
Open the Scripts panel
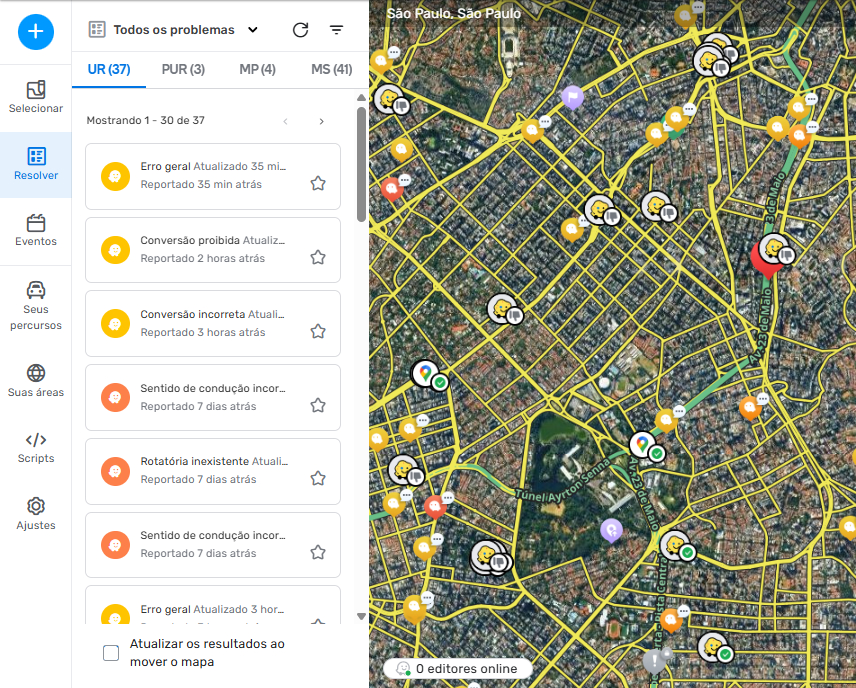36,447
